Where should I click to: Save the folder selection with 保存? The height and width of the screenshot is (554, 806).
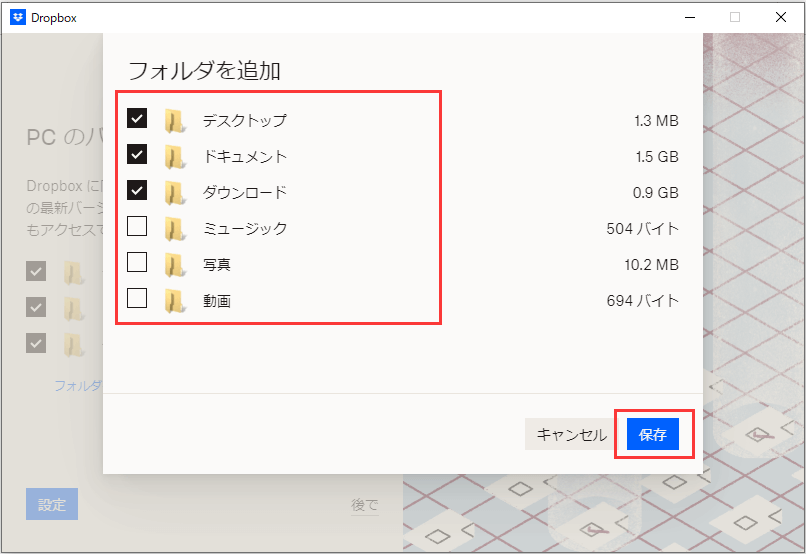(x=653, y=434)
